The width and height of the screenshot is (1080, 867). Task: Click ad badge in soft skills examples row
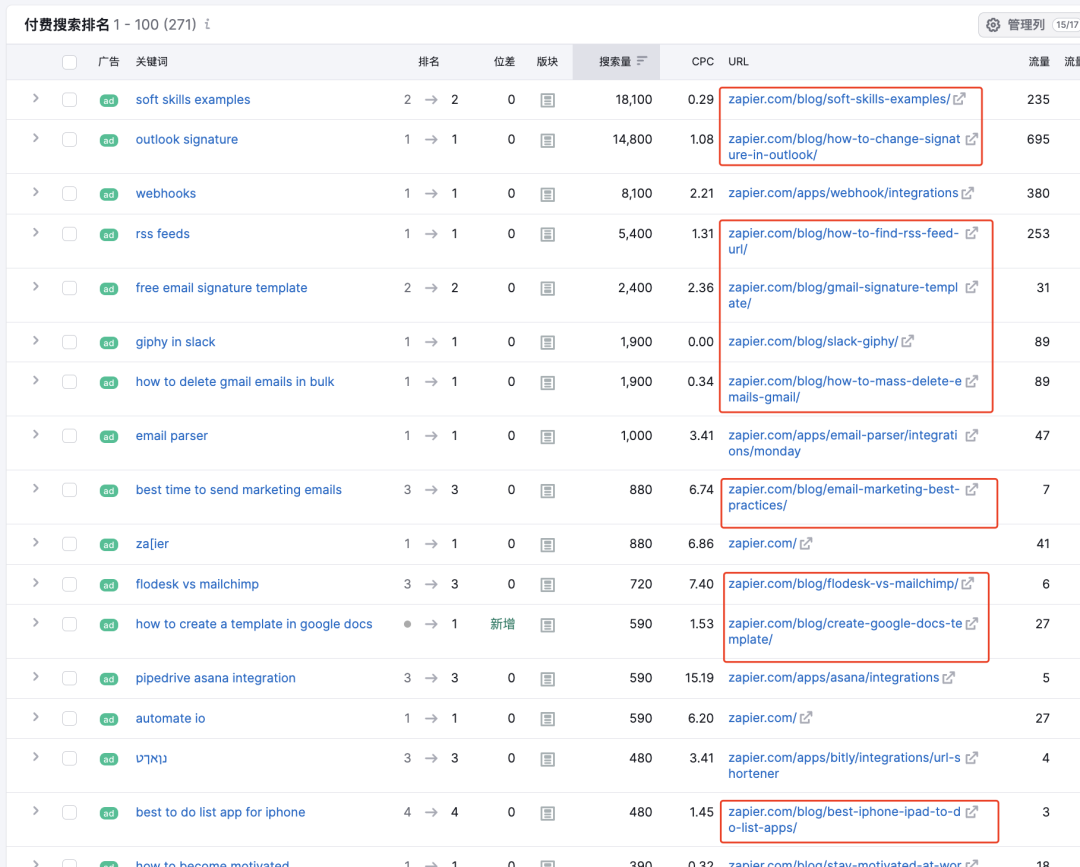[x=109, y=101]
